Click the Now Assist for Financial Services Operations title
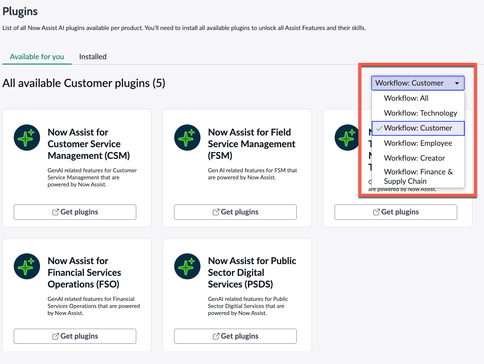Screen dimensions: 484x364 point(84,273)
